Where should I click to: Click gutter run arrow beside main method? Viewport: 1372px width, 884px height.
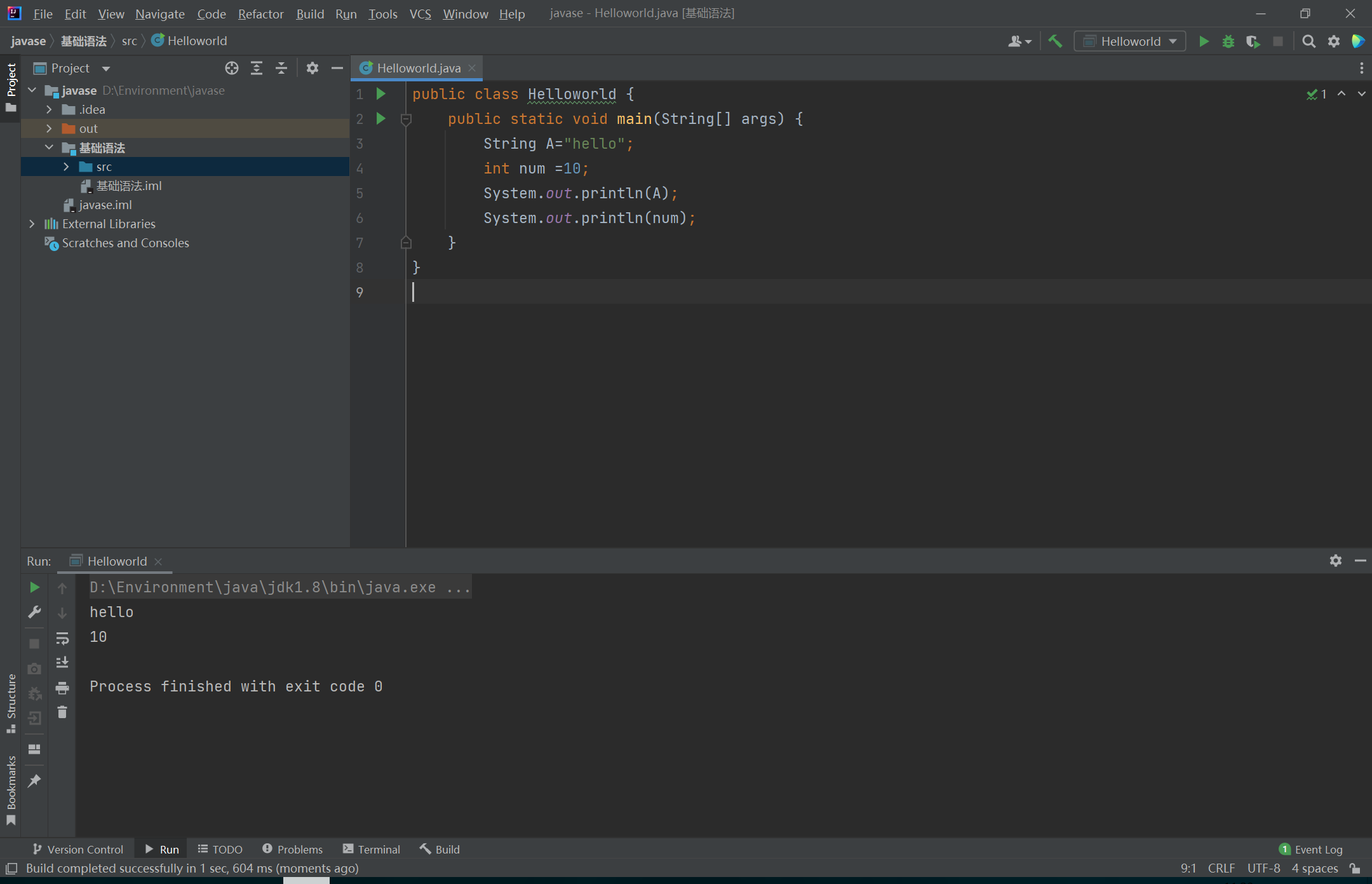click(381, 118)
